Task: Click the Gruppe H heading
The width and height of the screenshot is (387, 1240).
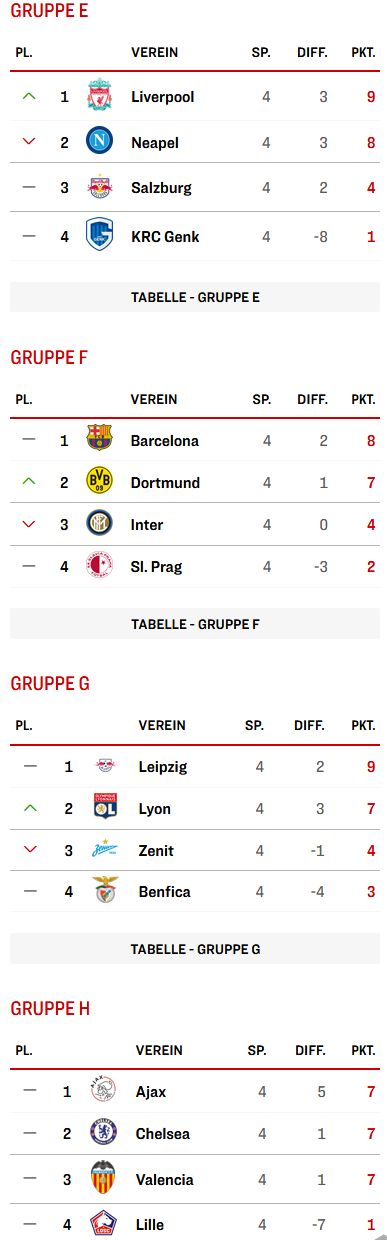Action: tap(50, 1009)
